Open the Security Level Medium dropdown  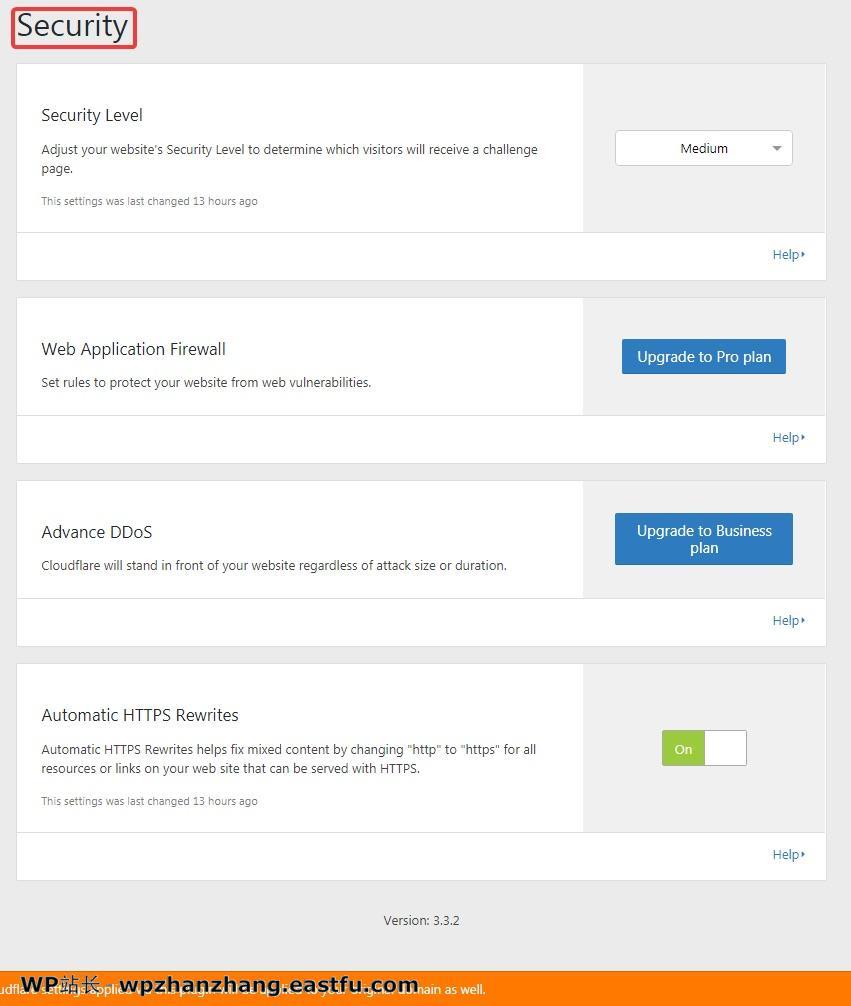(703, 148)
